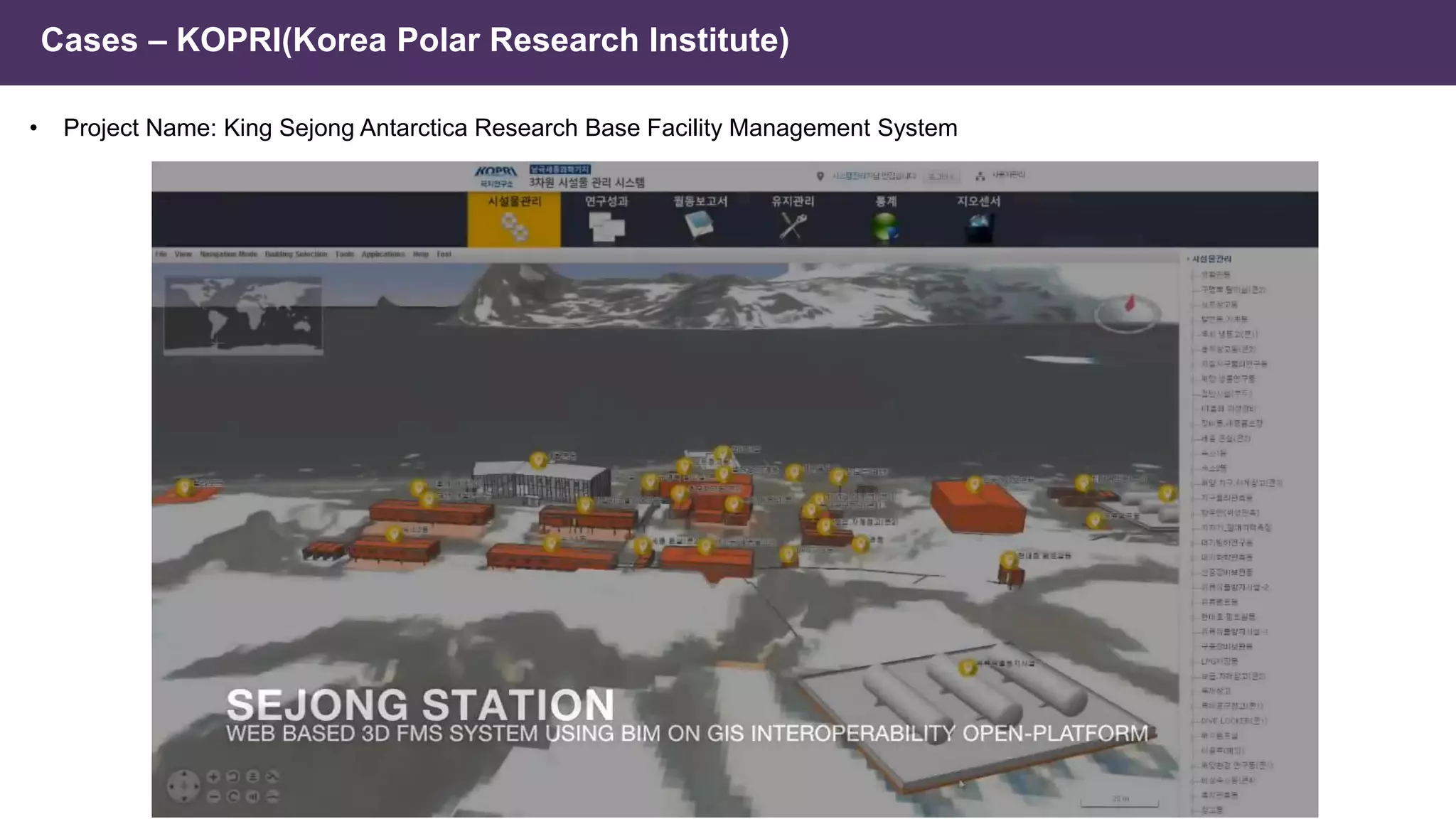Open the File menu
This screenshot has height=819, width=1456.
point(161,254)
